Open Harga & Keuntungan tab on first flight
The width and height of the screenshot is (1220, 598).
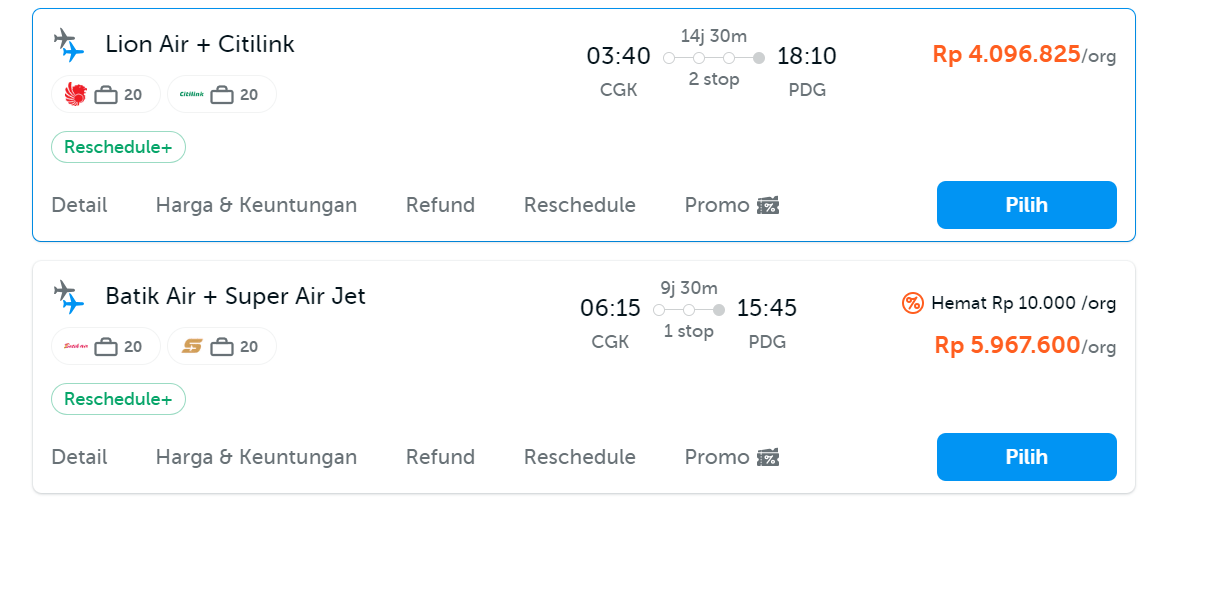coord(256,205)
